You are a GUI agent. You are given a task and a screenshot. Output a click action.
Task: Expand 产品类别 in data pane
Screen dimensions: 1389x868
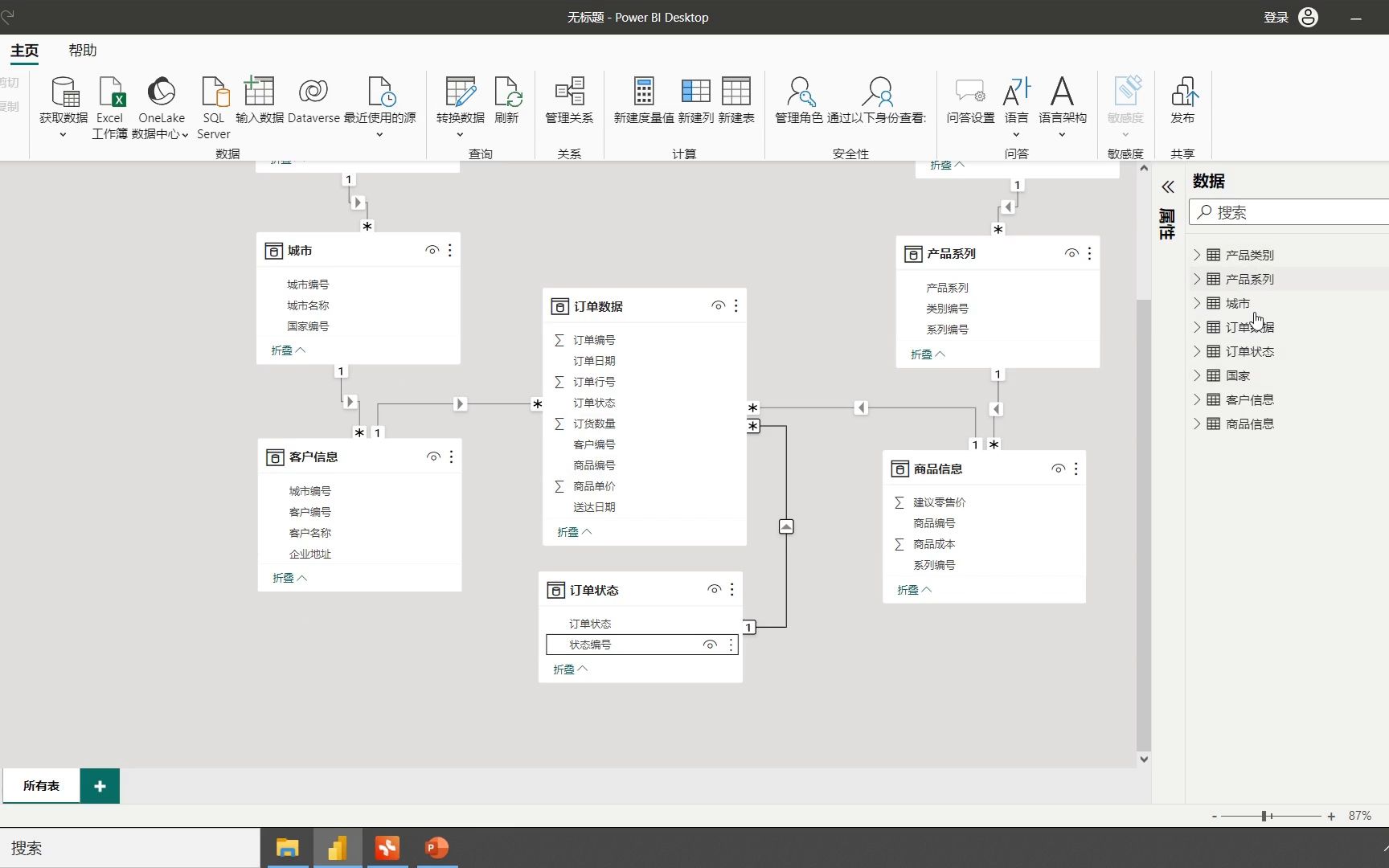[x=1197, y=255]
